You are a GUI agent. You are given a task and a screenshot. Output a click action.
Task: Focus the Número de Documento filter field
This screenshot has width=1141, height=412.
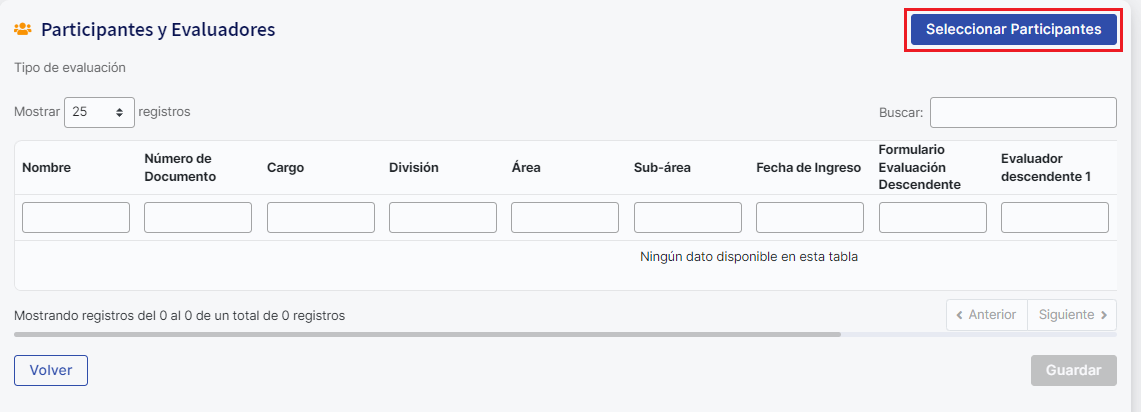(x=198, y=217)
